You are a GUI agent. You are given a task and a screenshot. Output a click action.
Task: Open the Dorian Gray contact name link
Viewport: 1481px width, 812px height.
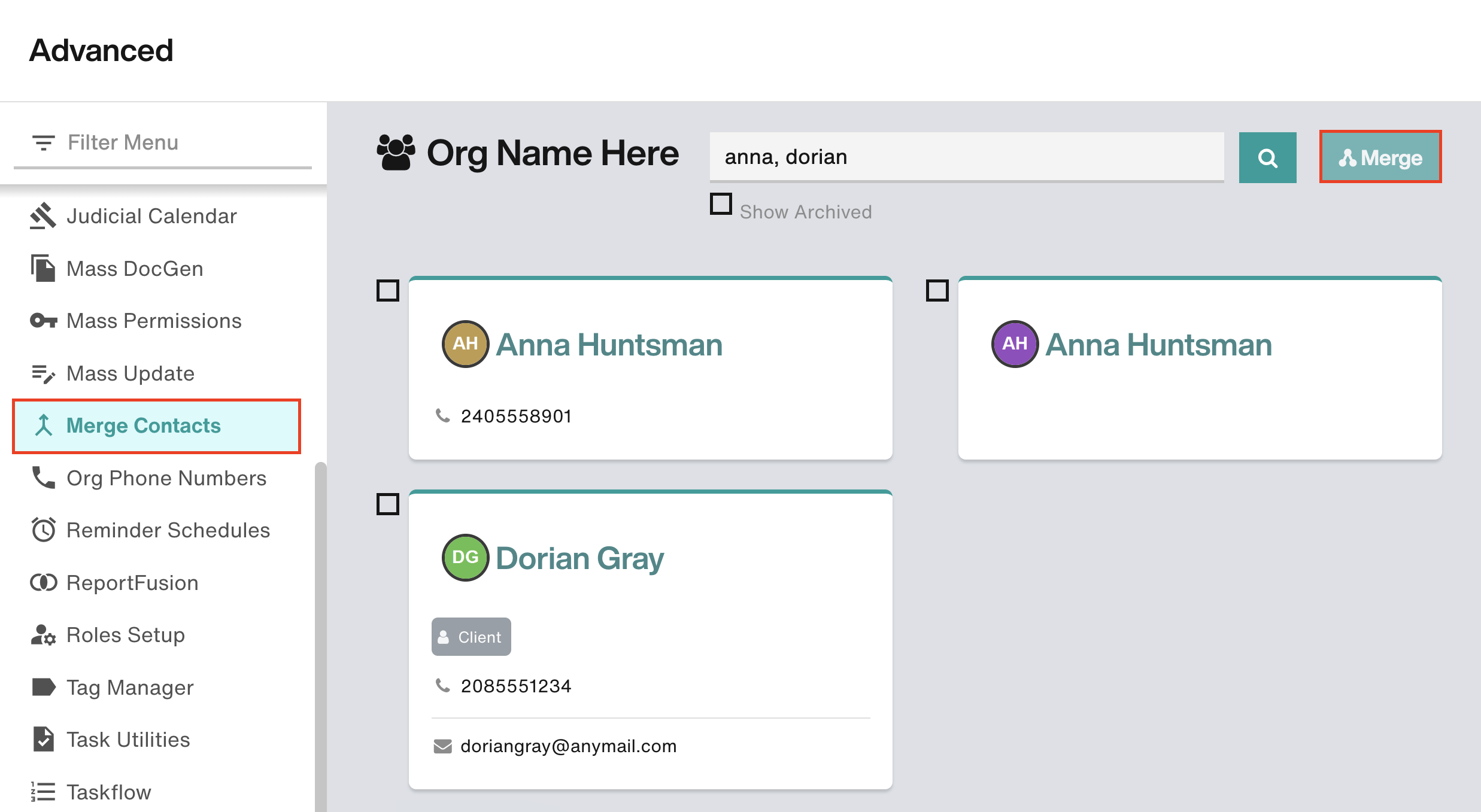click(x=579, y=558)
